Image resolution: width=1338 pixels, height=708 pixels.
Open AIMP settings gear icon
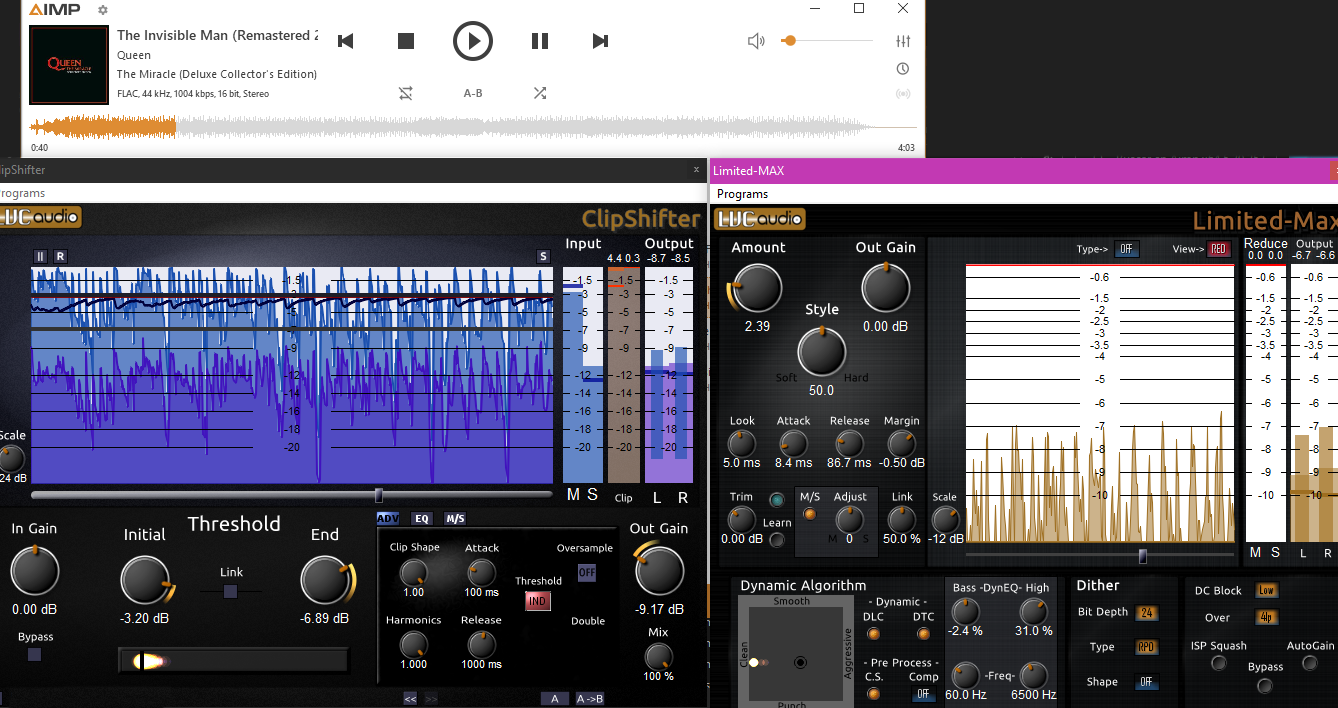(x=102, y=10)
